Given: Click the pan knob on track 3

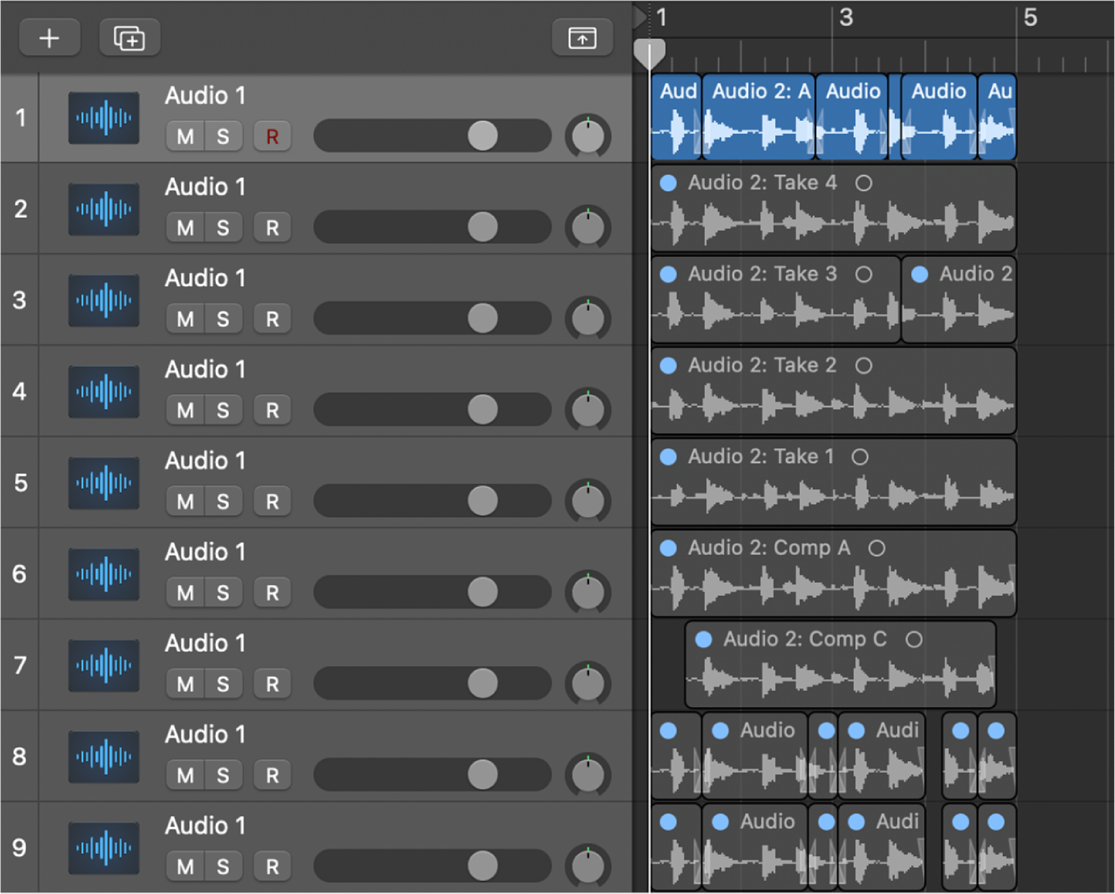Looking at the screenshot, I should click(x=588, y=319).
